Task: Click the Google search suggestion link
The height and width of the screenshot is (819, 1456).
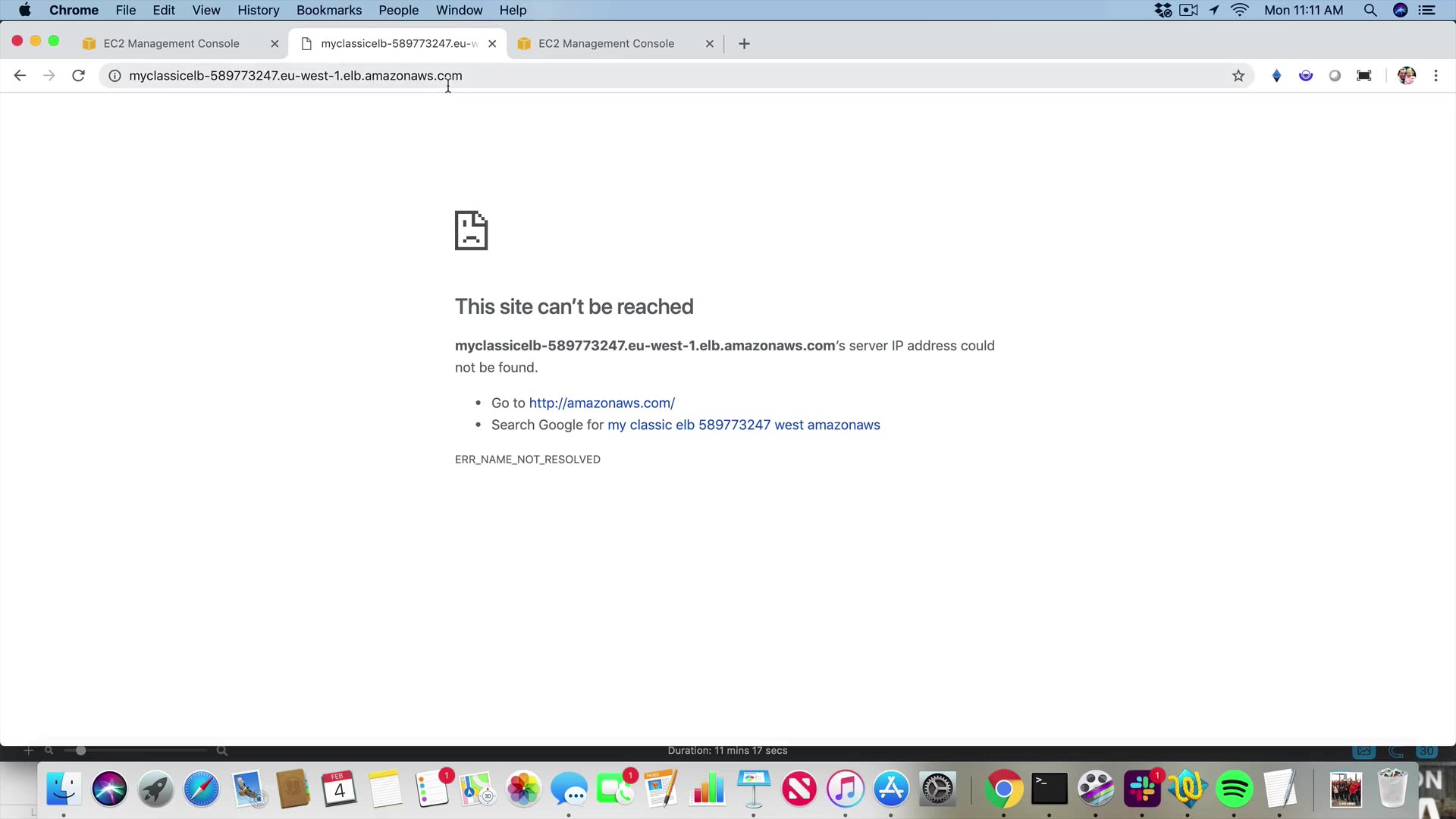Action: (x=743, y=425)
